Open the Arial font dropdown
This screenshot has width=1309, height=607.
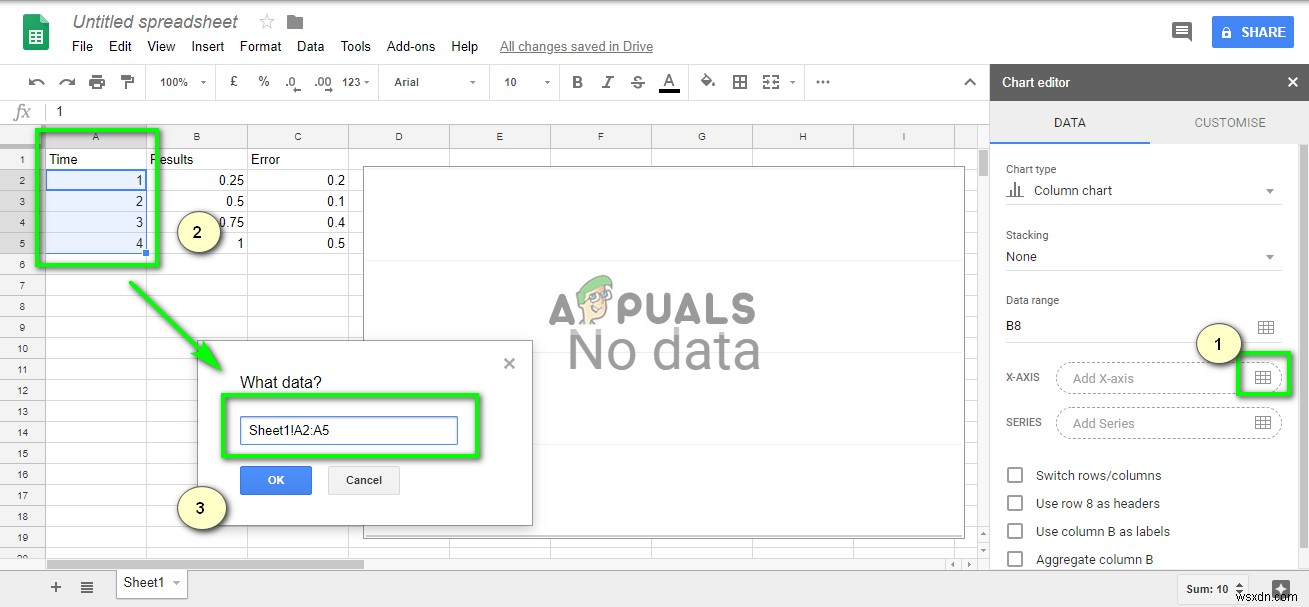[x=434, y=82]
